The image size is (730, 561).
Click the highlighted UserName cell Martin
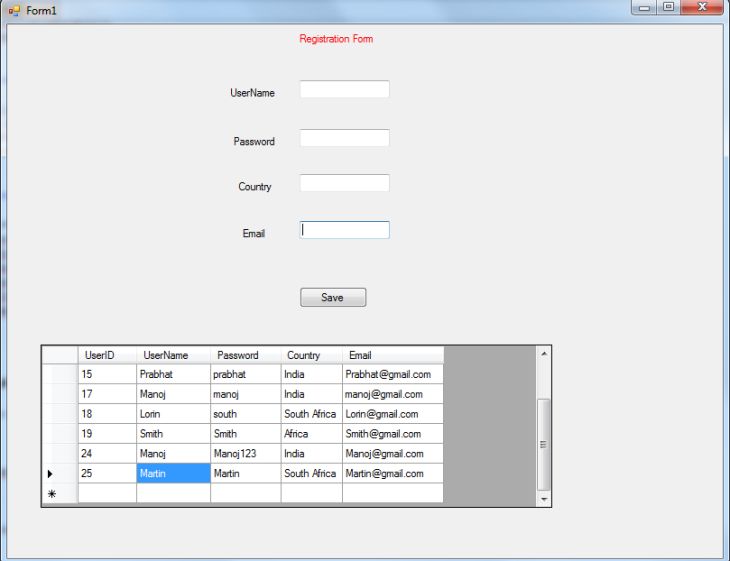[173, 473]
